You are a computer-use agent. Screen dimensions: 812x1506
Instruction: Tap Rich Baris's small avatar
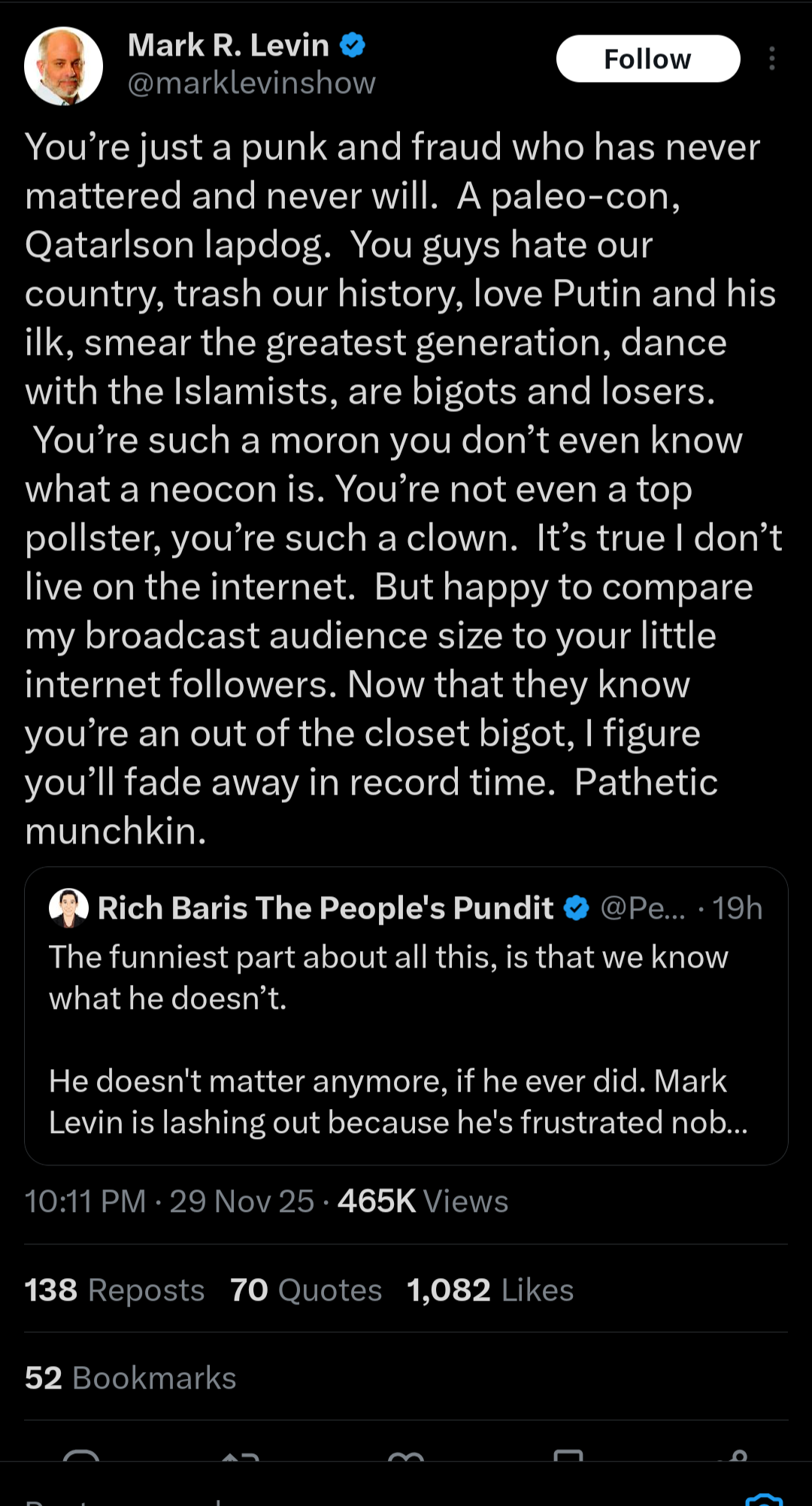point(68,908)
